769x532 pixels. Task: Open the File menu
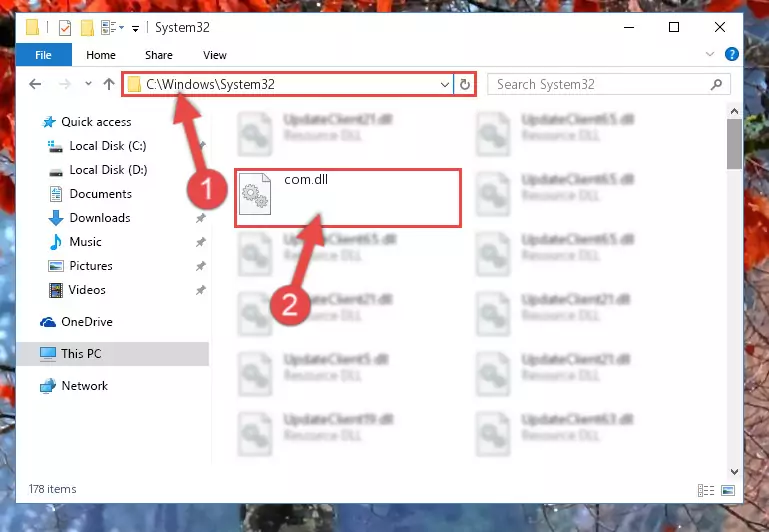tap(44, 55)
